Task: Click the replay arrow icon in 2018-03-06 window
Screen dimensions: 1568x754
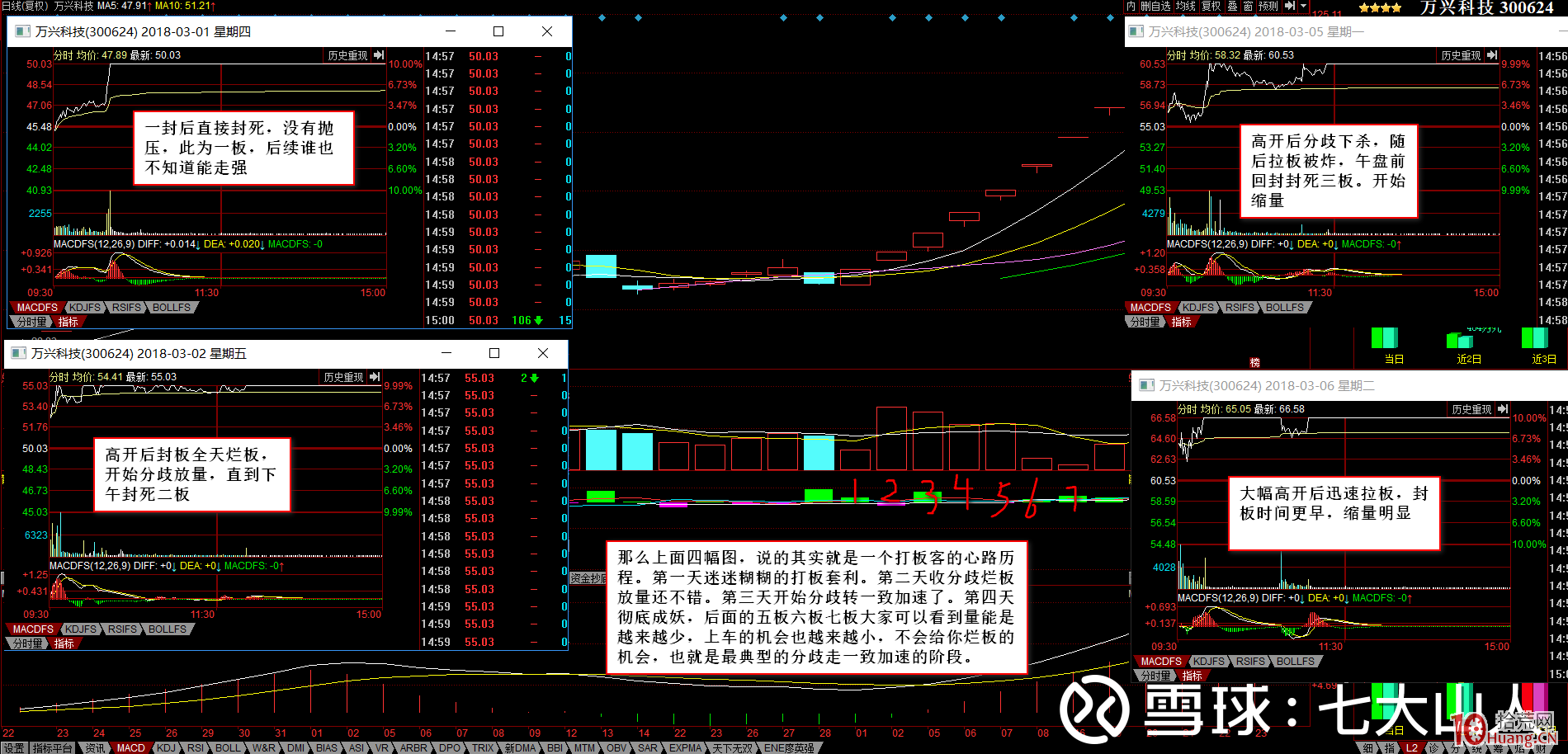Action: point(1502,409)
